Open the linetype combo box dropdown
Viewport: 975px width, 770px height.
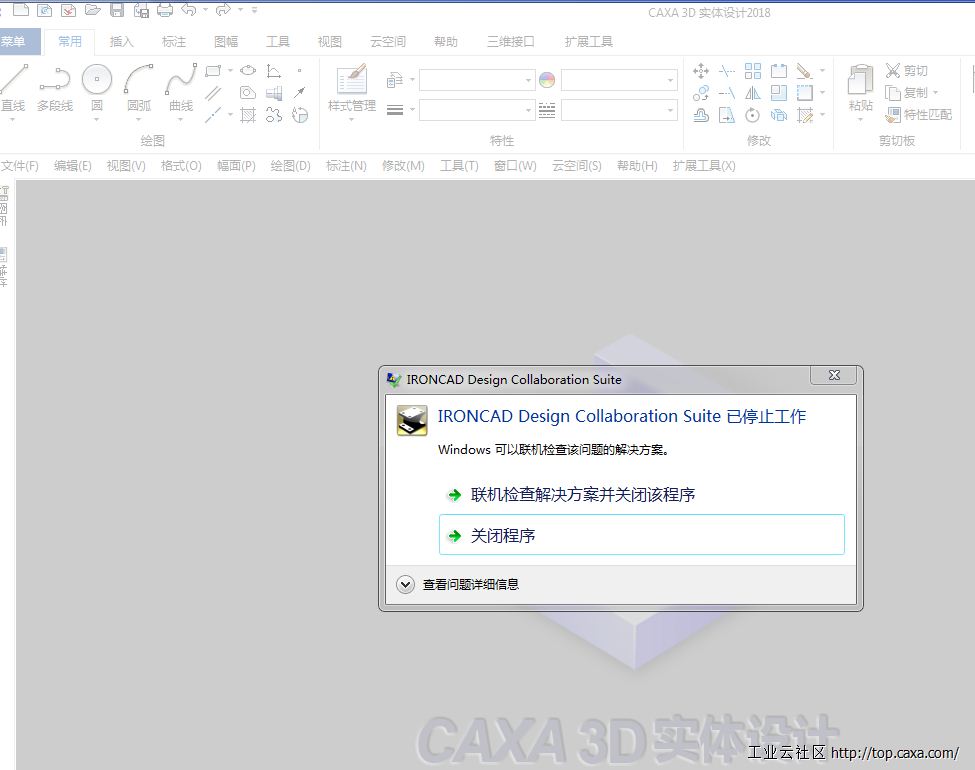pos(670,110)
